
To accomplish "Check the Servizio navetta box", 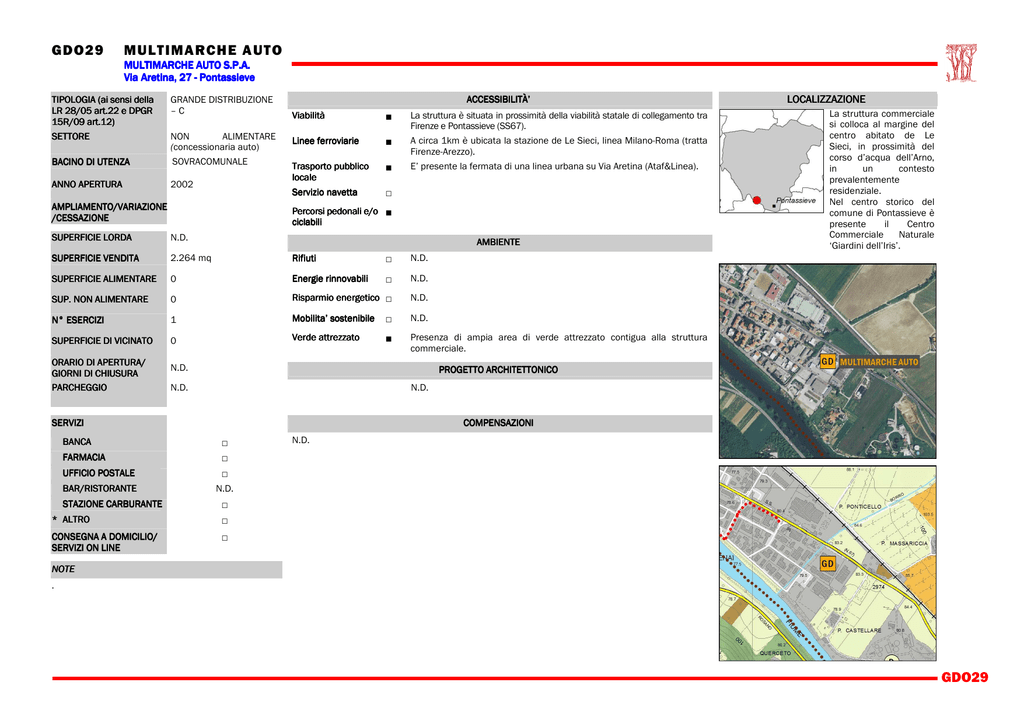I will click(389, 193).
